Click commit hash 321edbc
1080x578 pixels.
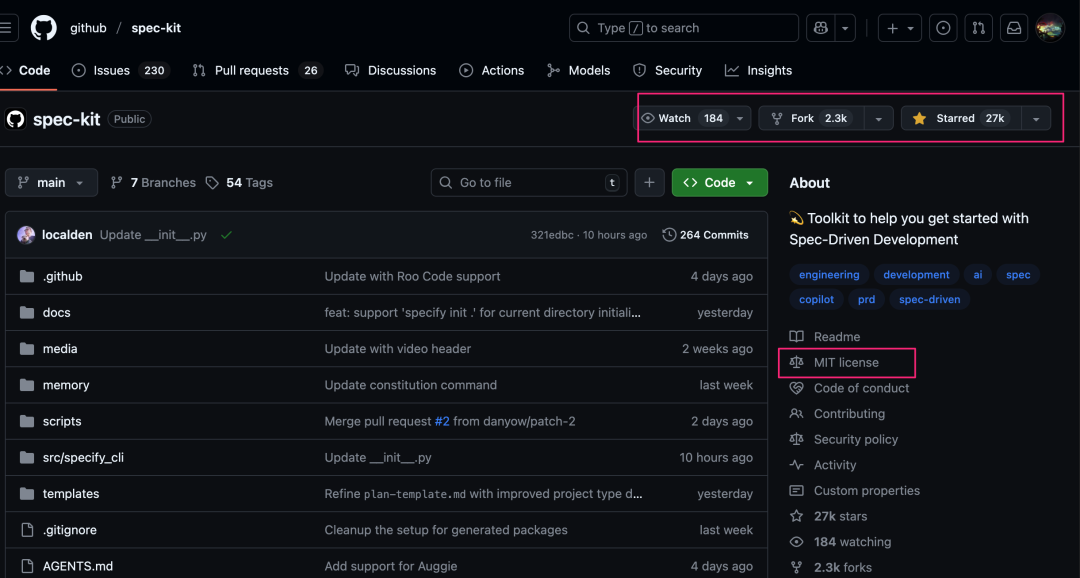click(x=552, y=235)
